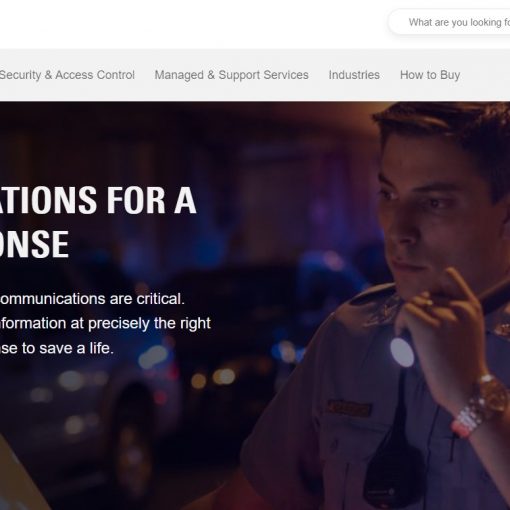
Task: Click the name badge on officer's shirt
Action: point(349,408)
